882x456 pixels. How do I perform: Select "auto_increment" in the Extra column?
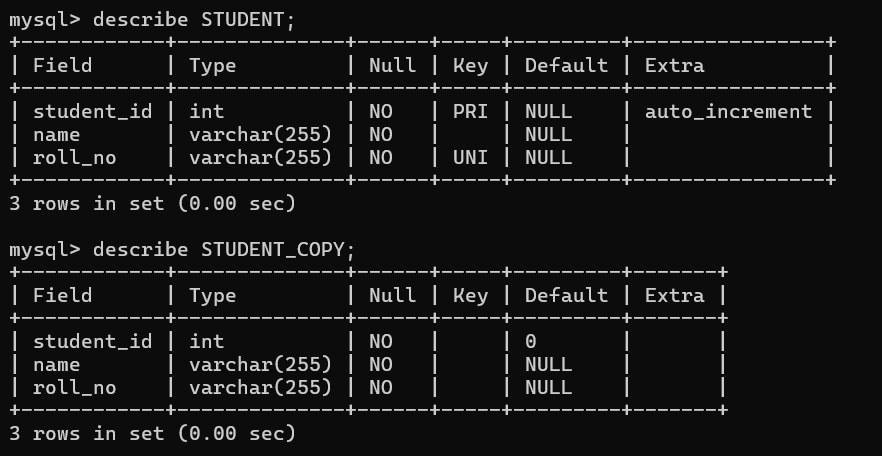tap(728, 111)
